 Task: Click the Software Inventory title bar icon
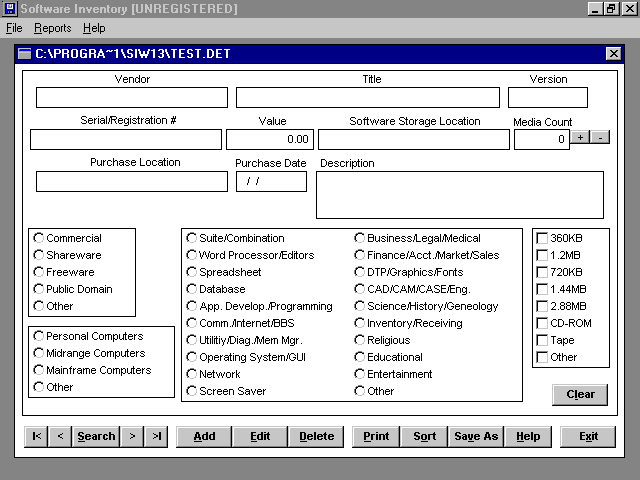click(9, 9)
